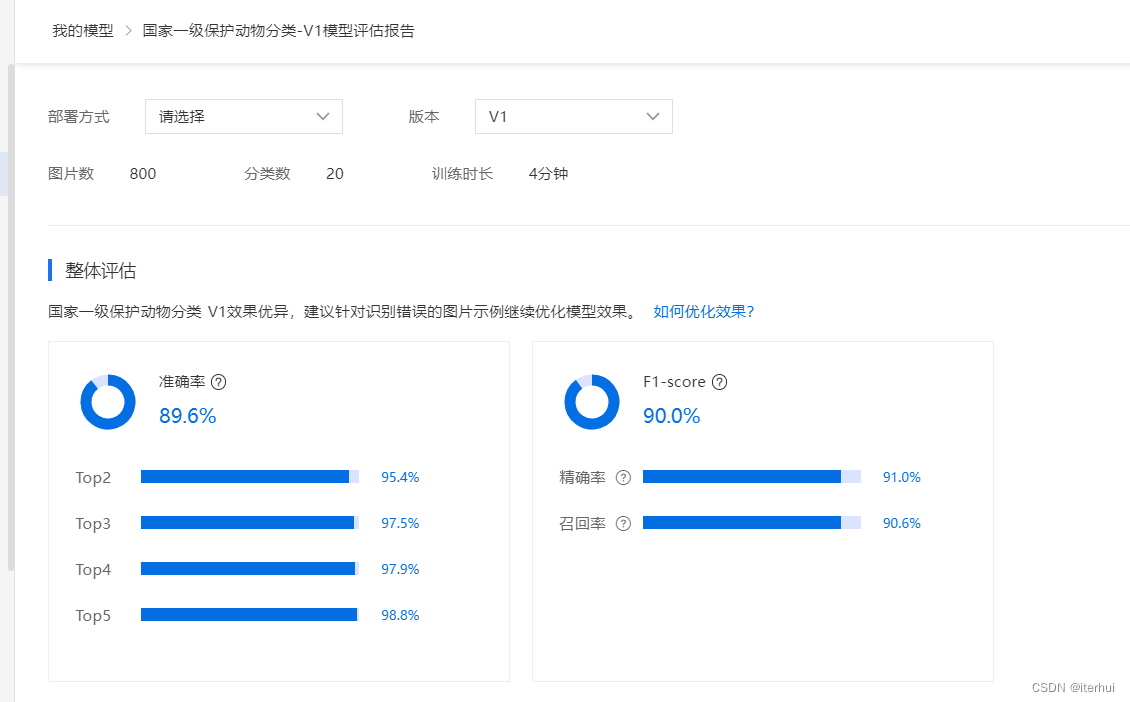1130x702 pixels.
Task: Click the breadcrumb 国家一级保护动物分类-V1模型评估报告
Action: (279, 31)
